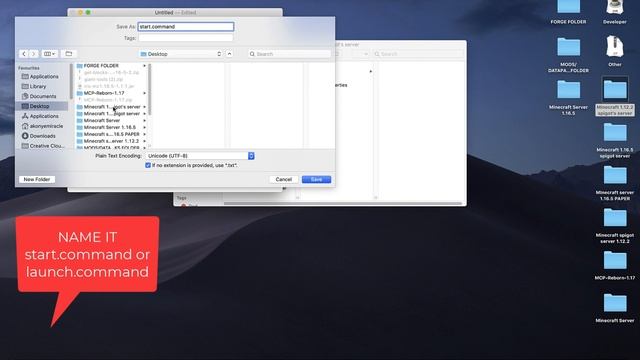
Task: Select the Minecraft Server folder row
Action: 111,120
